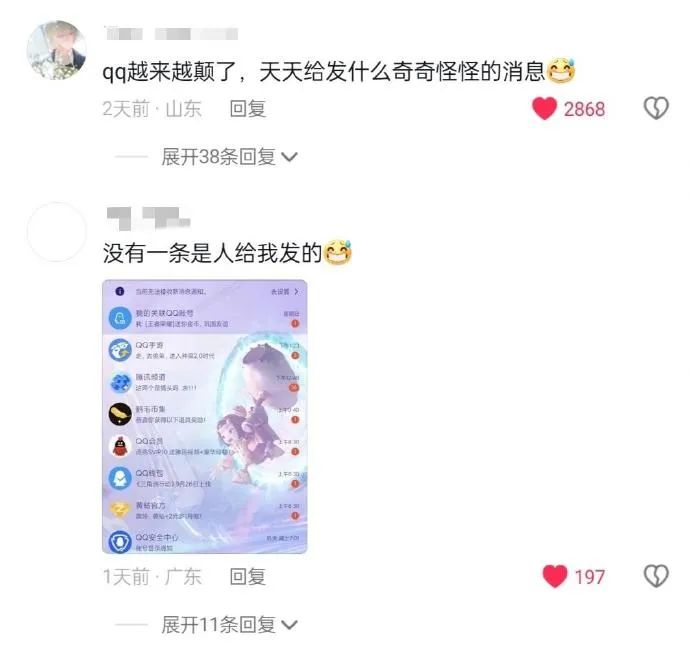The image size is (690, 651).
Task: Tap the laughing emoji after 奇奇怪怪的消息
Action: click(561, 70)
